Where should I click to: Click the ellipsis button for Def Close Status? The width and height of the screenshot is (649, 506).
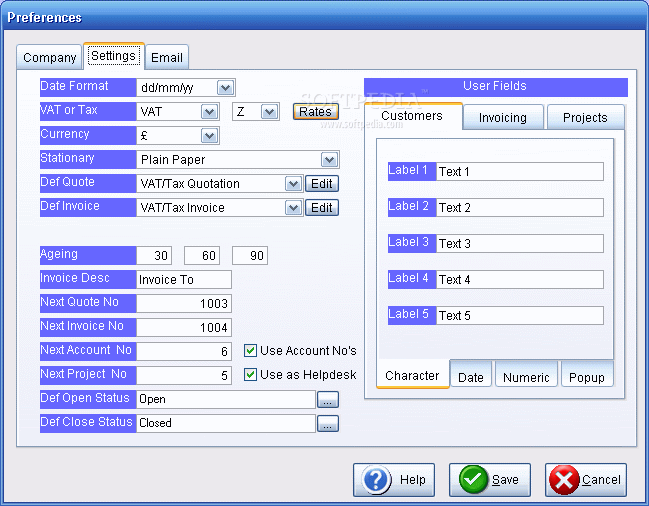pyautogui.click(x=328, y=424)
